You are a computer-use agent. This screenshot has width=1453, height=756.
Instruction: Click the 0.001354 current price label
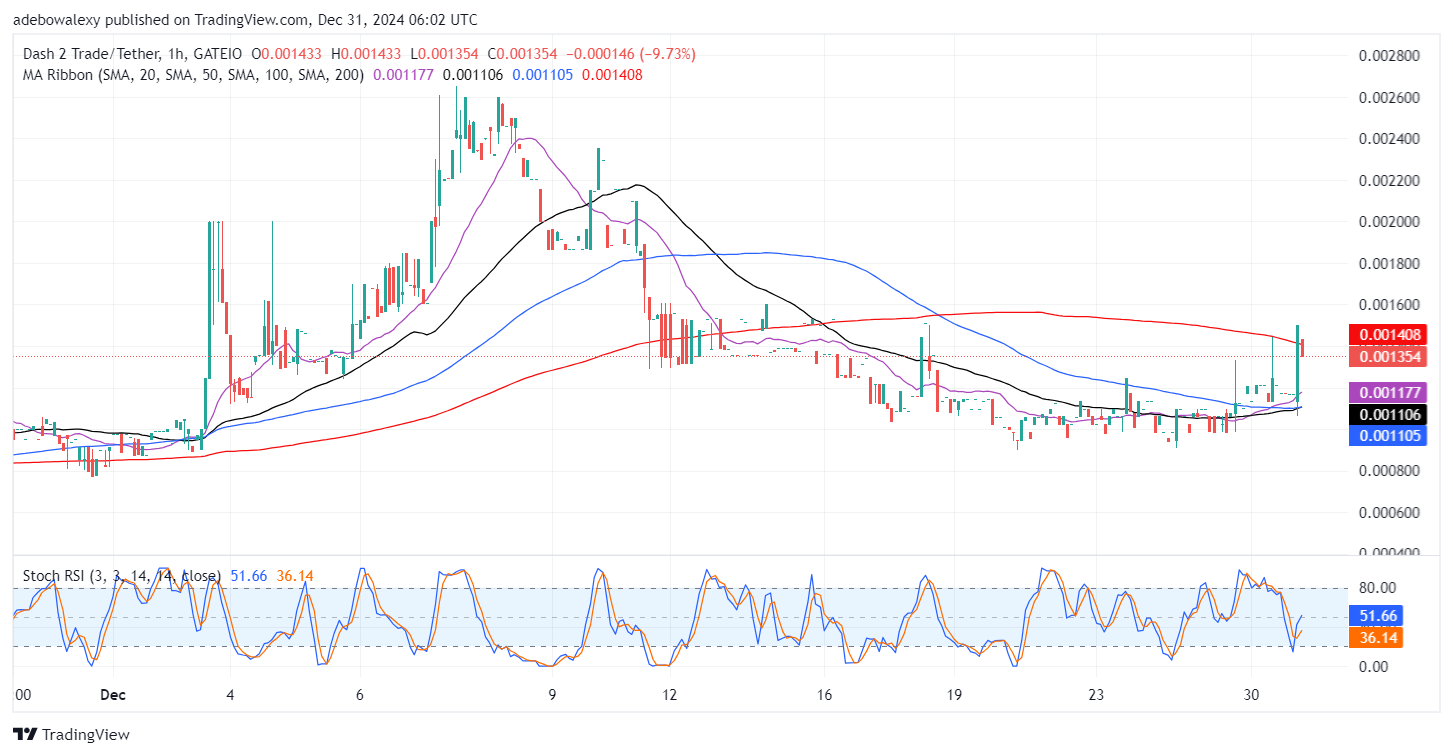coord(1388,356)
